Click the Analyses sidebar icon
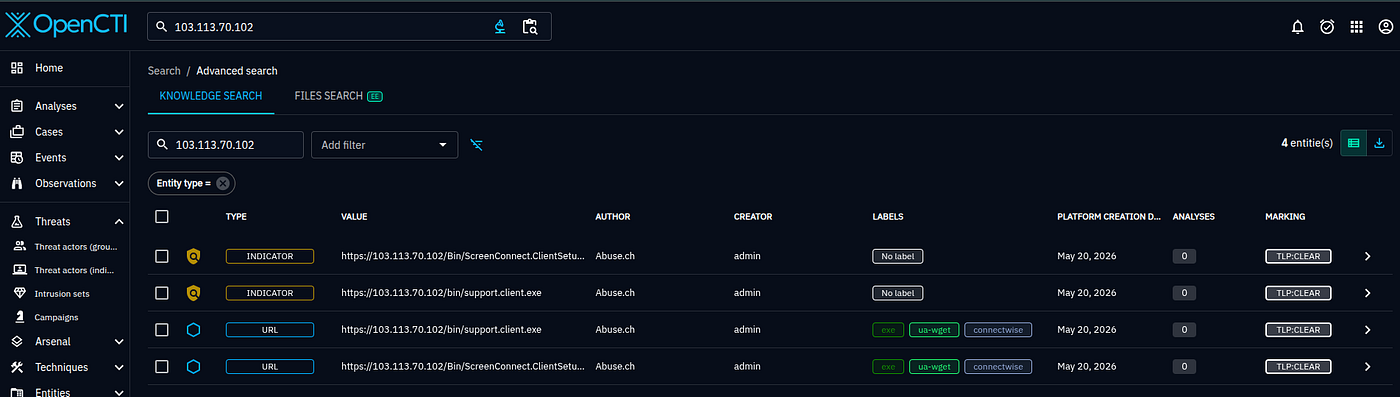This screenshot has width=1400, height=397. 16,106
